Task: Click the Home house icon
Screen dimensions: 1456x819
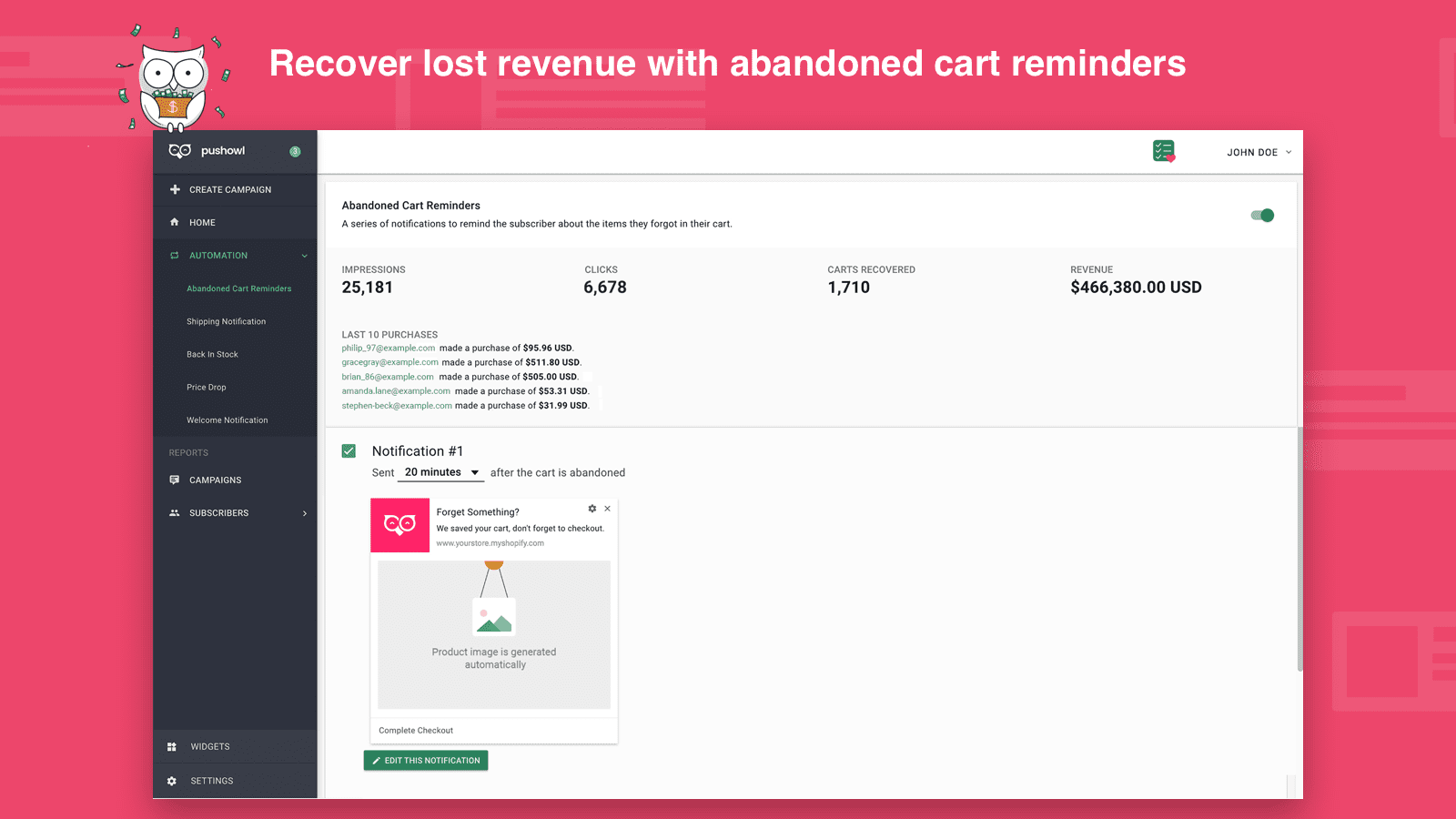Action: (x=175, y=222)
